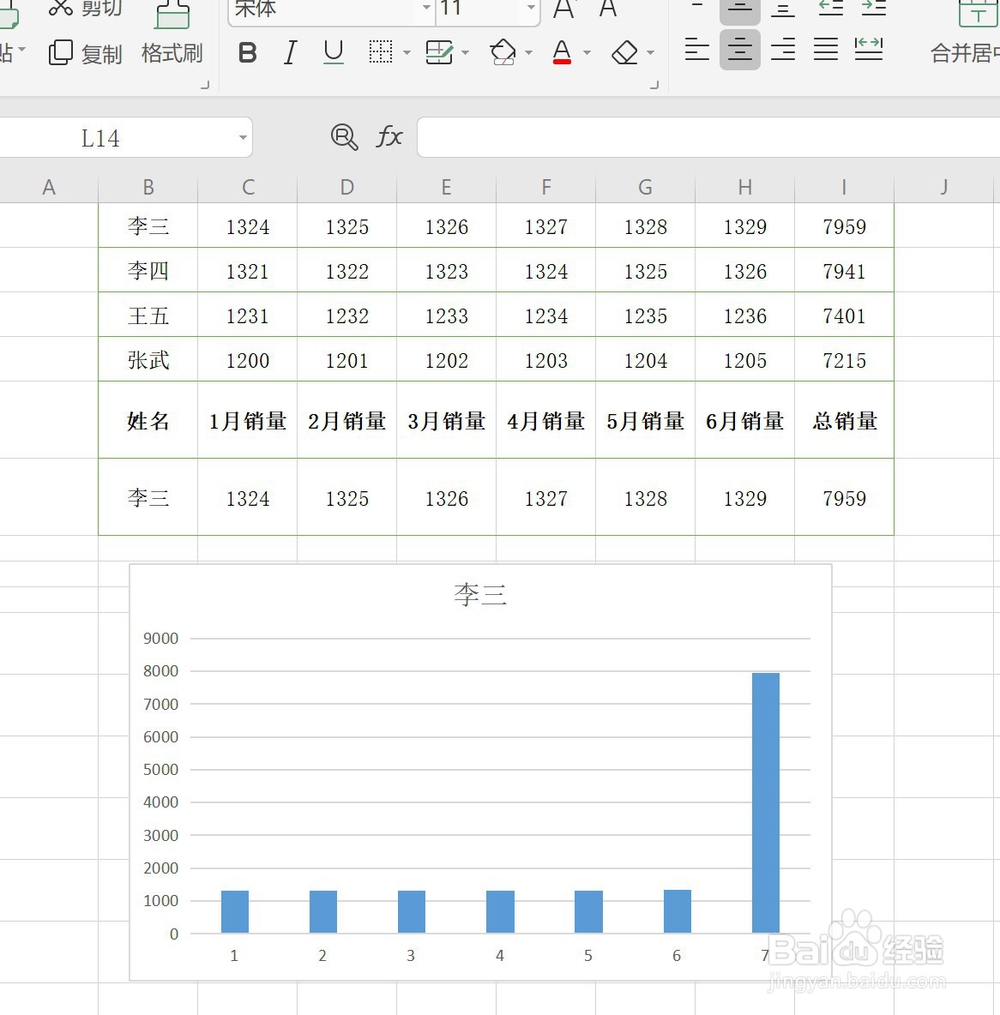This screenshot has width=1000, height=1015.
Task: Toggle center alignment off
Action: click(x=739, y=48)
